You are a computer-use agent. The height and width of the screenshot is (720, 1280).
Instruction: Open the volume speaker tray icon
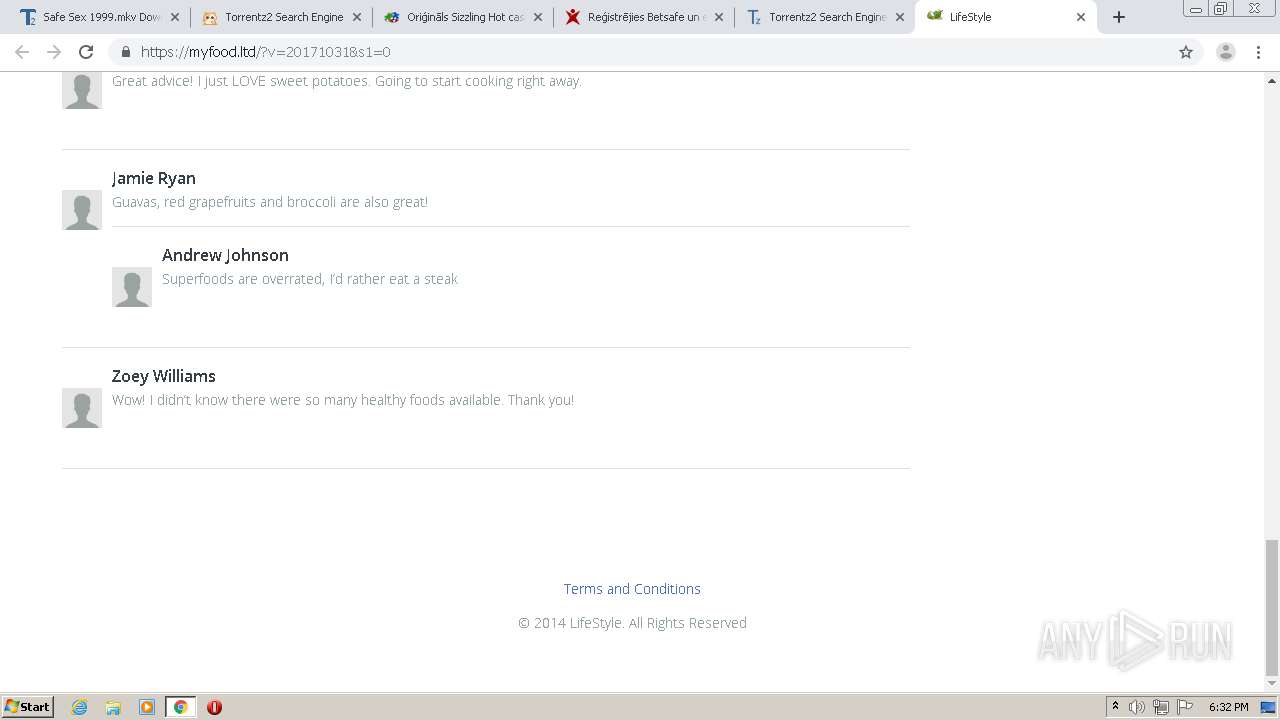point(1137,707)
